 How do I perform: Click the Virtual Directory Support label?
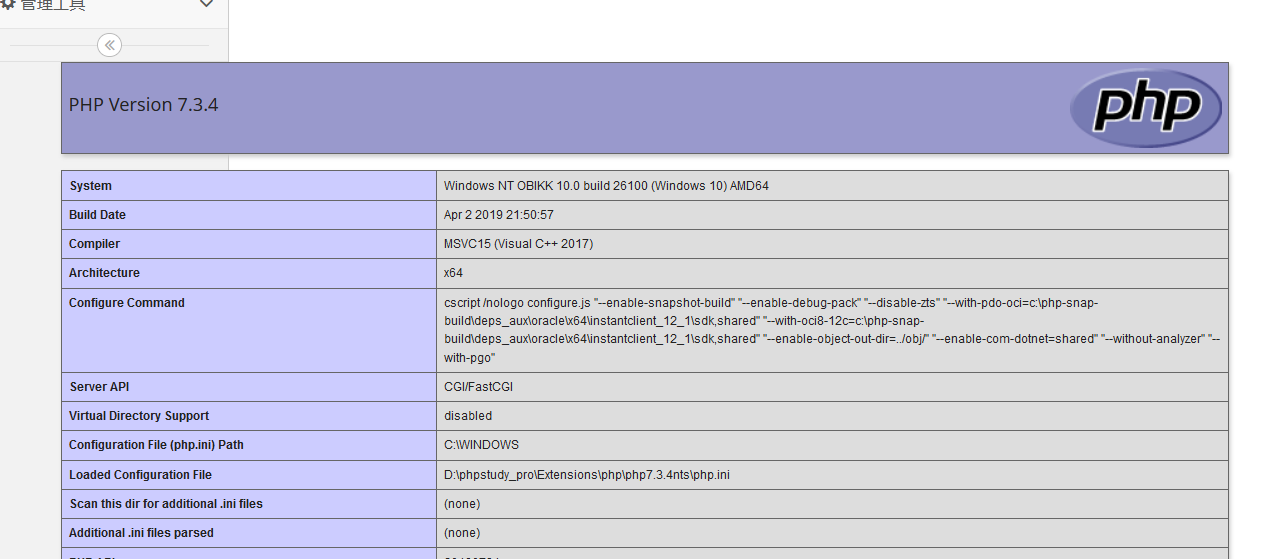(139, 416)
